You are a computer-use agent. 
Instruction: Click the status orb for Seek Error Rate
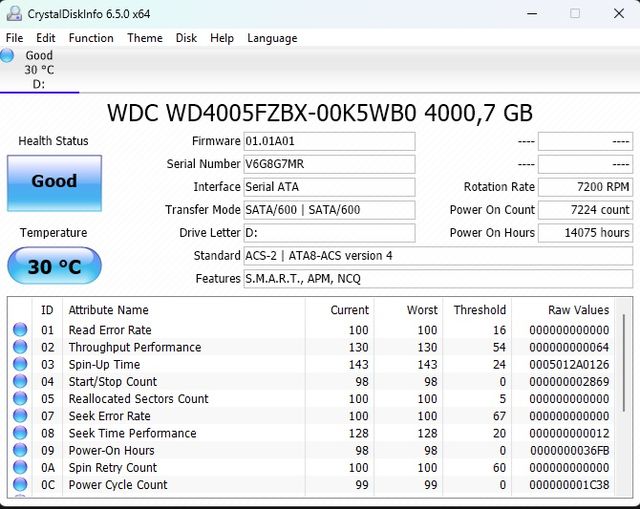20,415
